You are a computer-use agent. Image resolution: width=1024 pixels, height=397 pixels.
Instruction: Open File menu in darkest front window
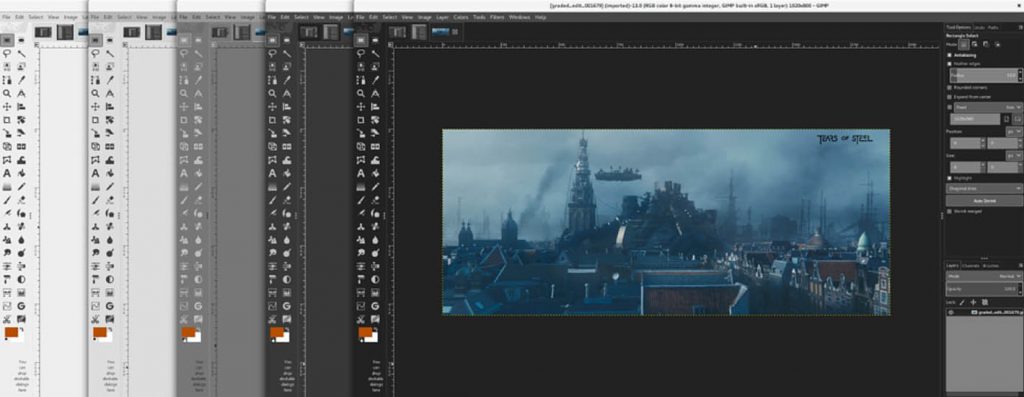coord(361,17)
